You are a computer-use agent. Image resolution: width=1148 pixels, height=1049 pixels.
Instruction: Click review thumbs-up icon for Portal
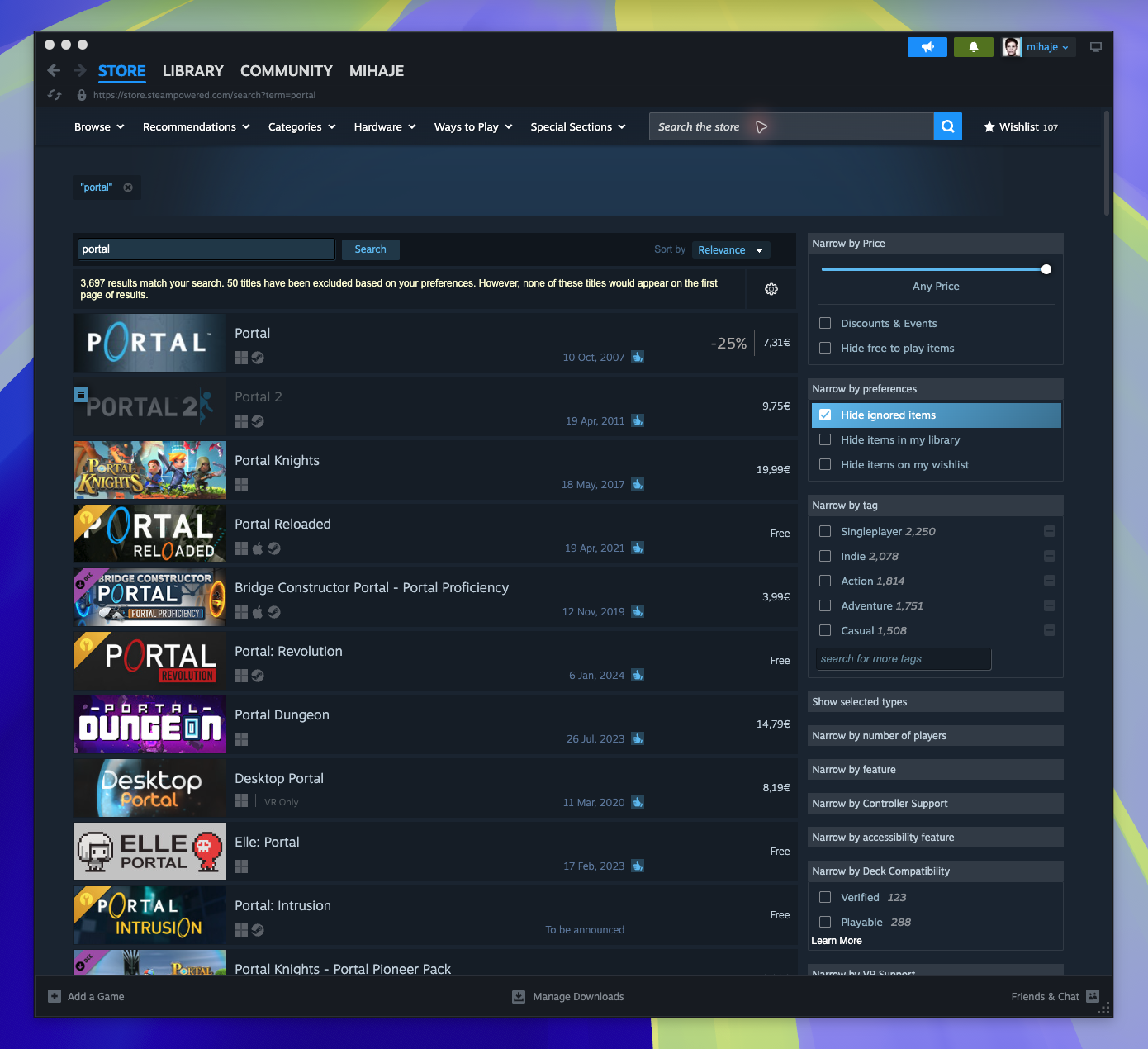(x=638, y=357)
